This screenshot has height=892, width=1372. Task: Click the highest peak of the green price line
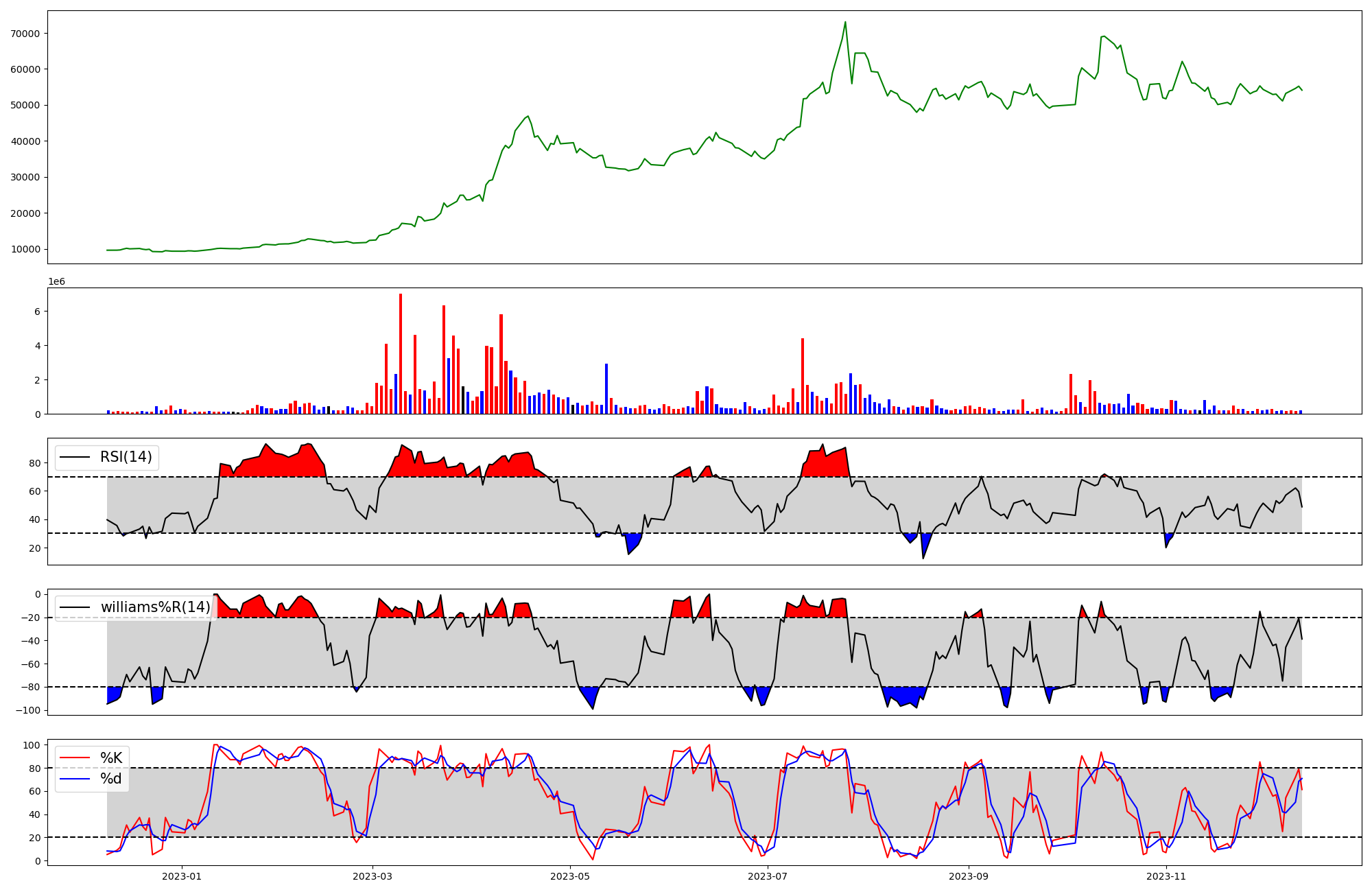[845, 23]
